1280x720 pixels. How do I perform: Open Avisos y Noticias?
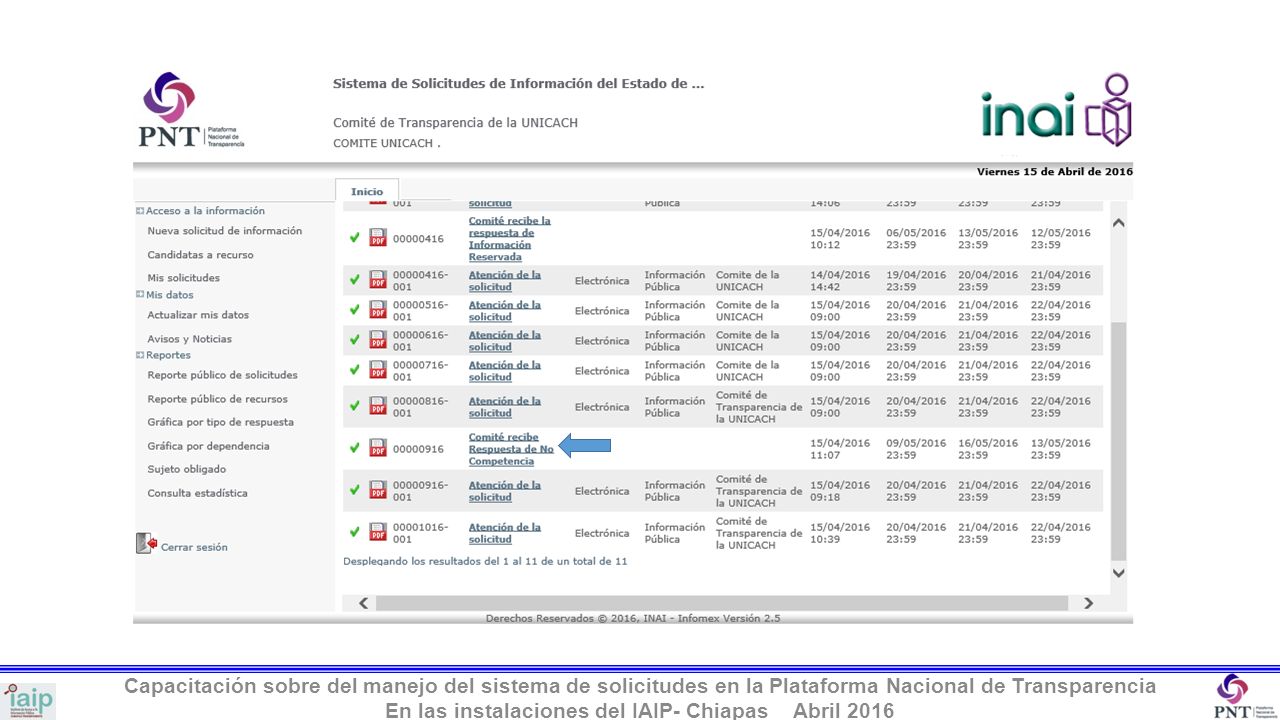tap(190, 339)
